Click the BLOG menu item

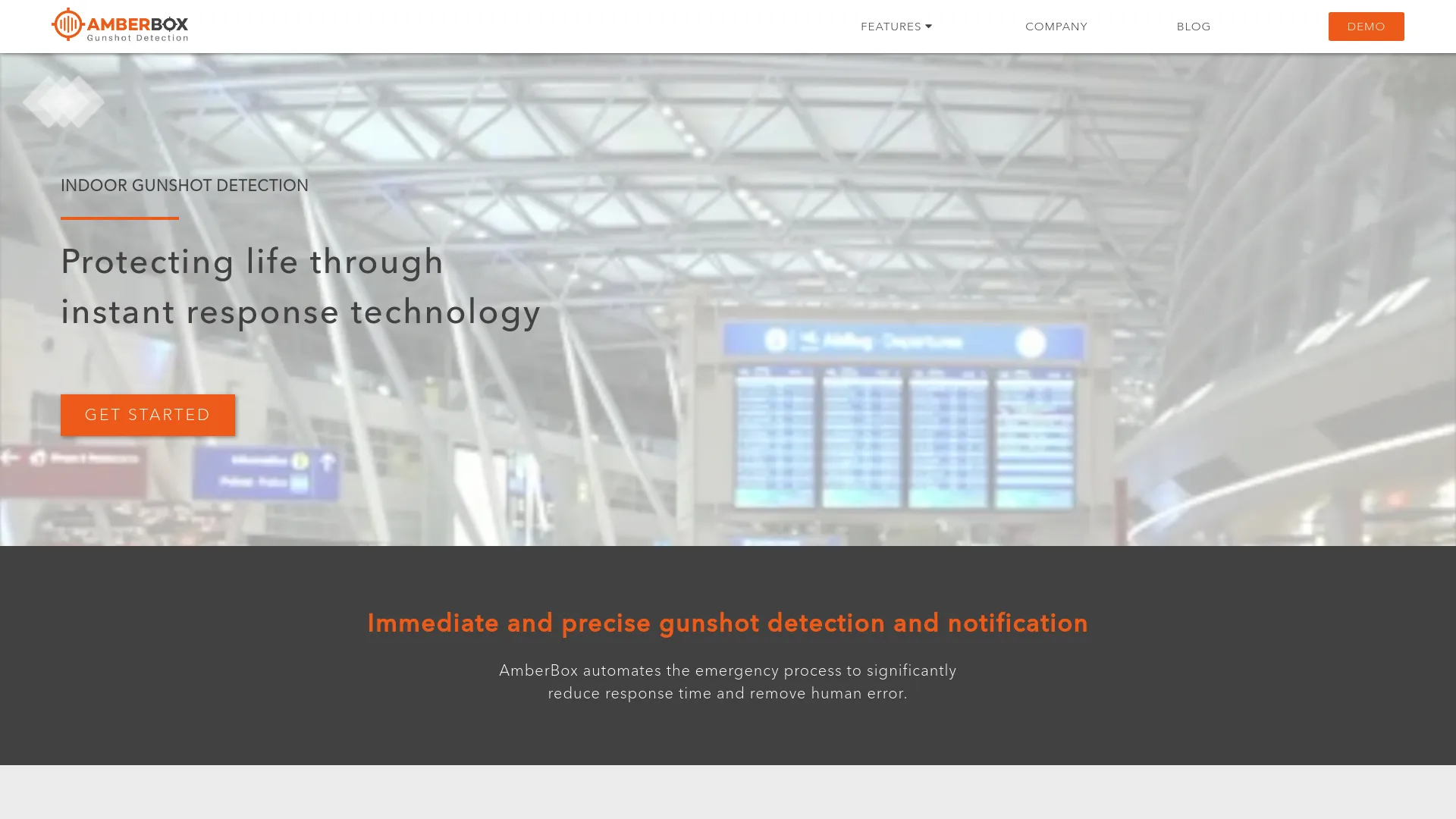tap(1193, 26)
